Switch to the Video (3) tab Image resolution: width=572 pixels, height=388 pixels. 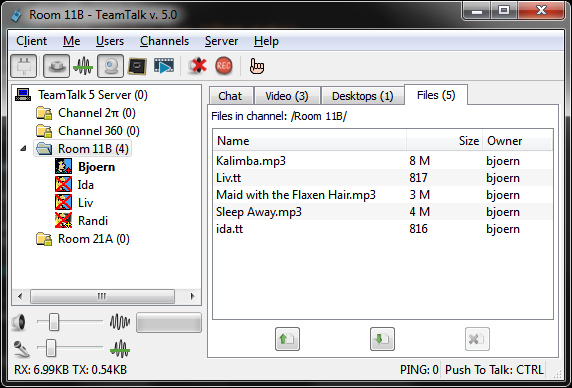click(287, 96)
